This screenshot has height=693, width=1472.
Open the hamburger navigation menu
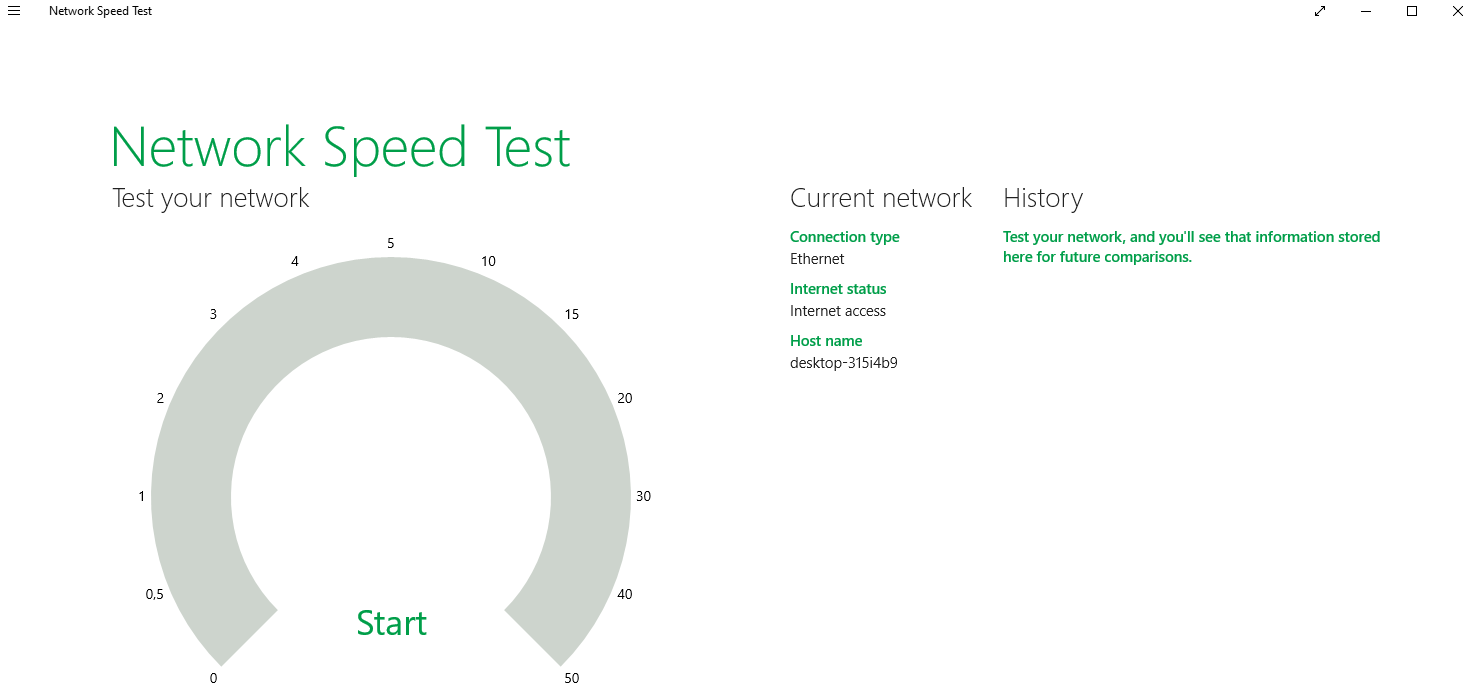(14, 11)
